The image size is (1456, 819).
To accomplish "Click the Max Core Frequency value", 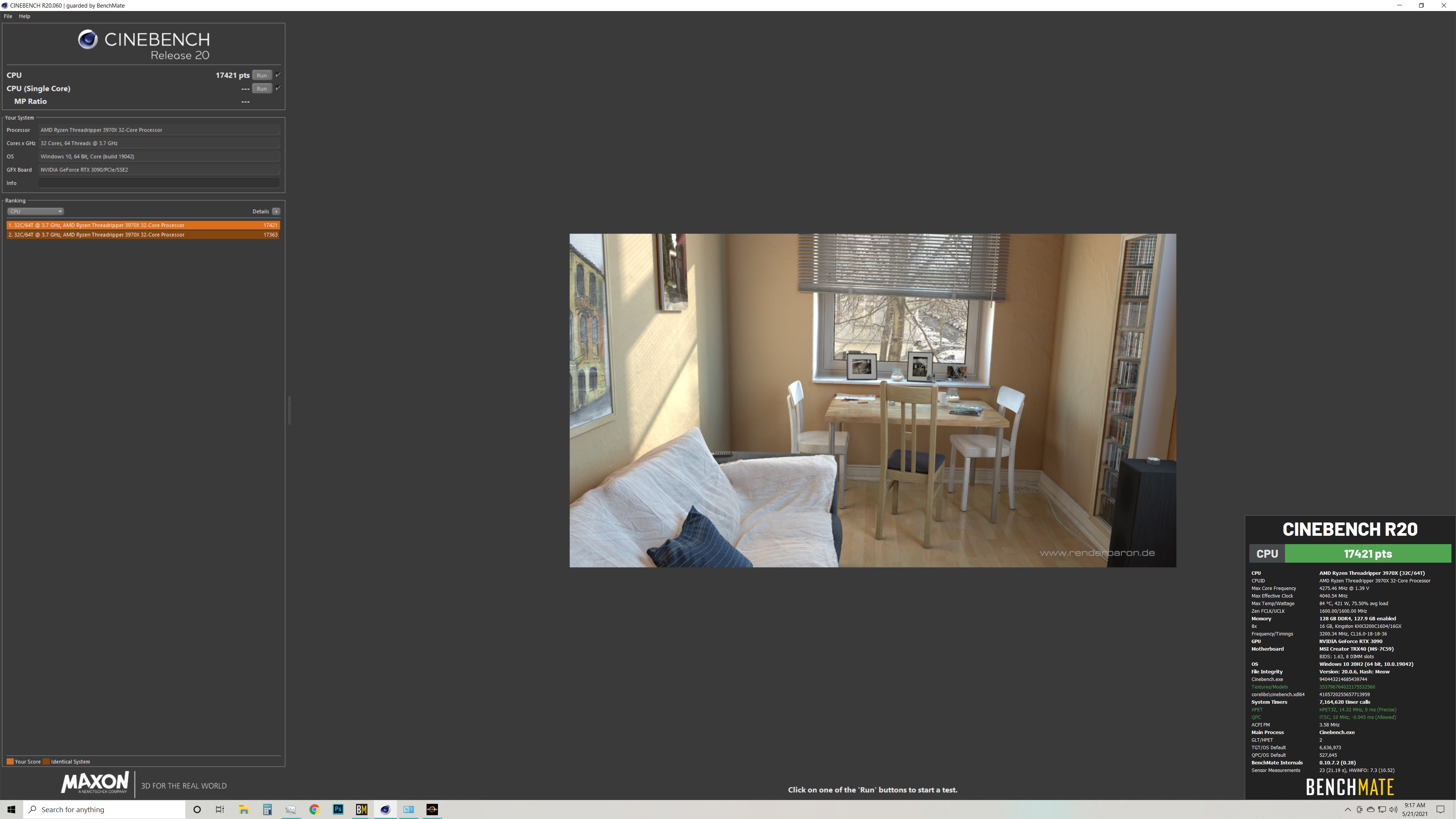I will (1344, 588).
